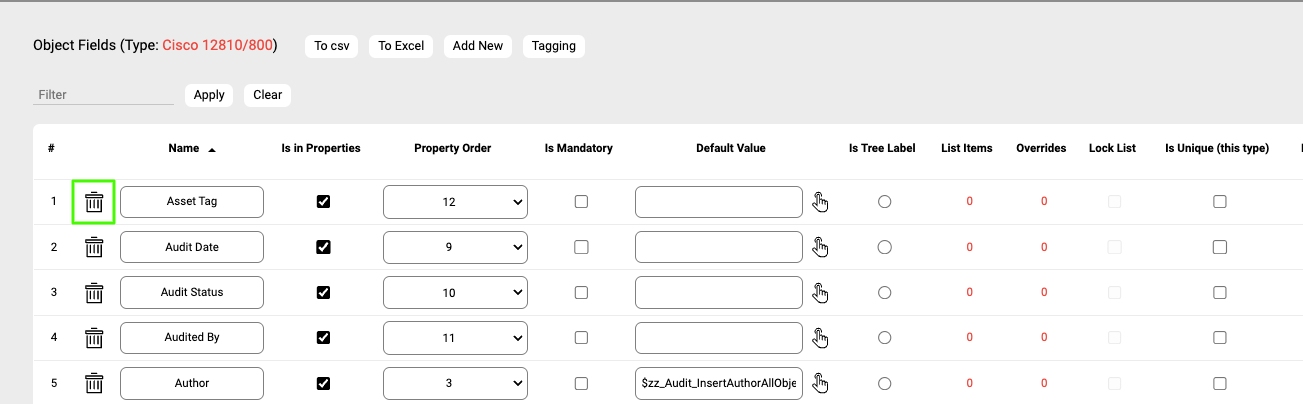The image size is (1303, 404).
Task: Click hand pointer icon in Audit Status row
Action: (x=820, y=293)
